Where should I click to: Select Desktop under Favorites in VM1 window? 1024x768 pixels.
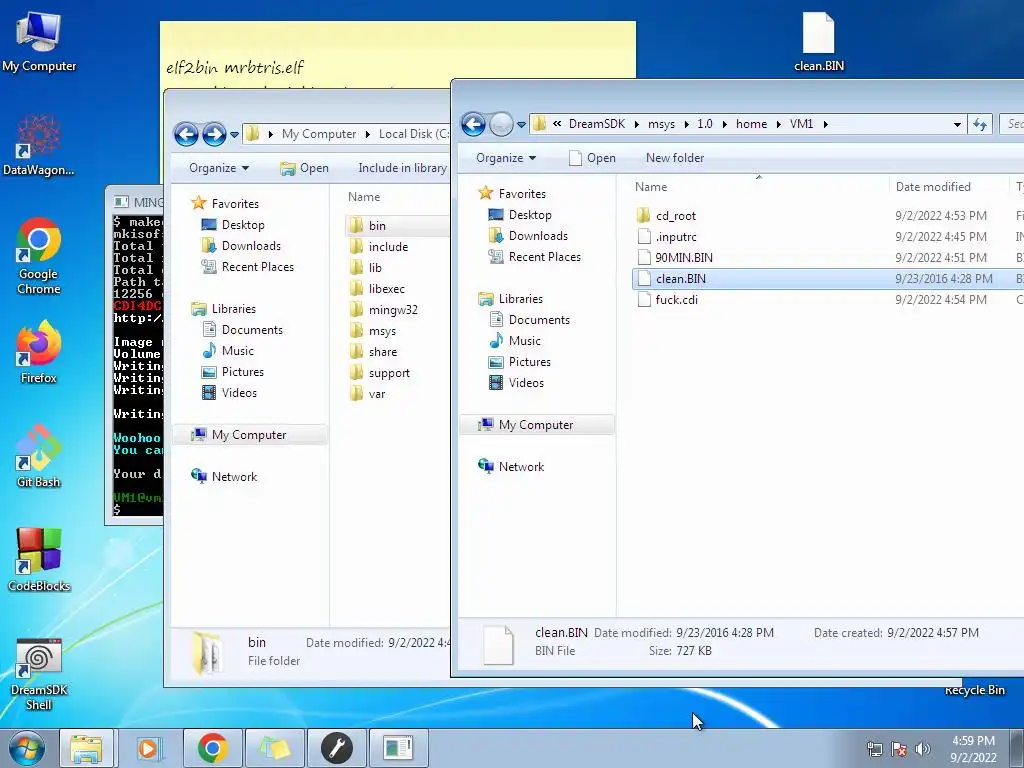click(530, 215)
